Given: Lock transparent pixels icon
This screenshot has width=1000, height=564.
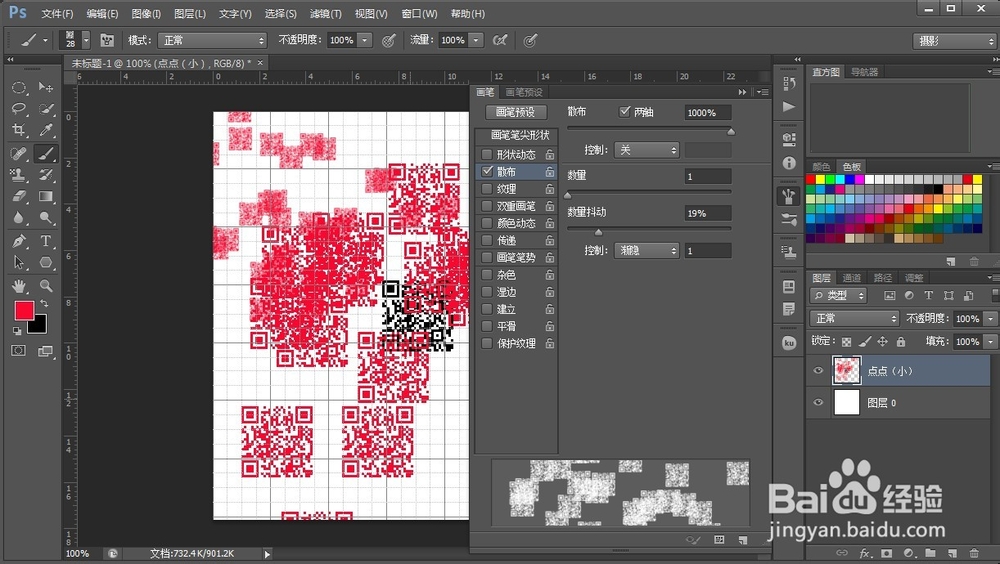Looking at the screenshot, I should pyautogui.click(x=846, y=342).
